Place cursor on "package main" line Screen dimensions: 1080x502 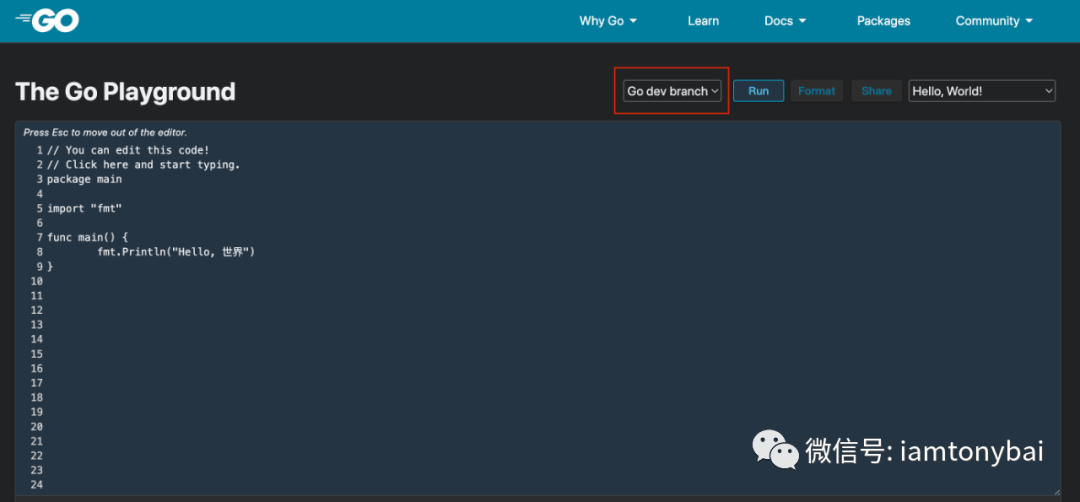coord(84,179)
